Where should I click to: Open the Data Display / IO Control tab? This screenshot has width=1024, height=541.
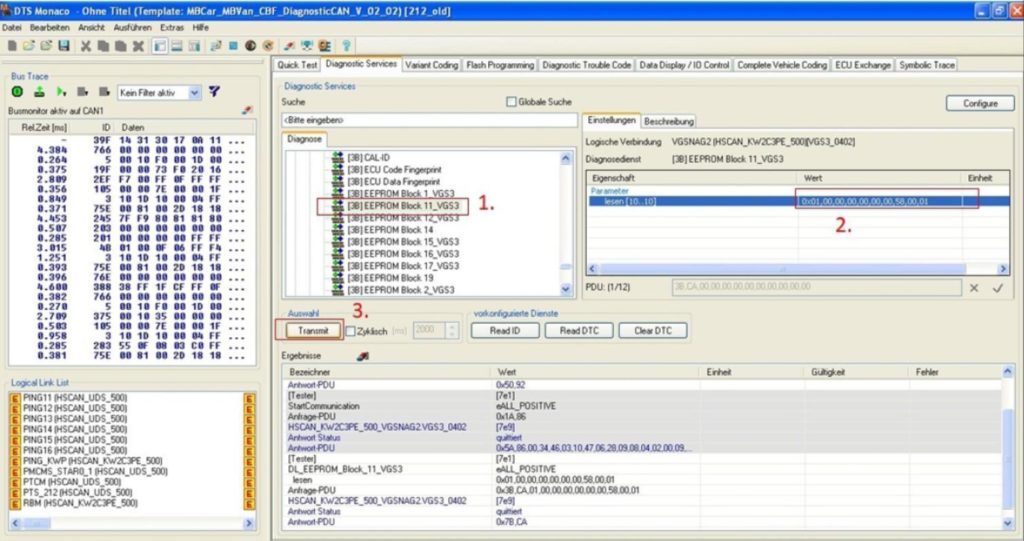click(x=684, y=65)
